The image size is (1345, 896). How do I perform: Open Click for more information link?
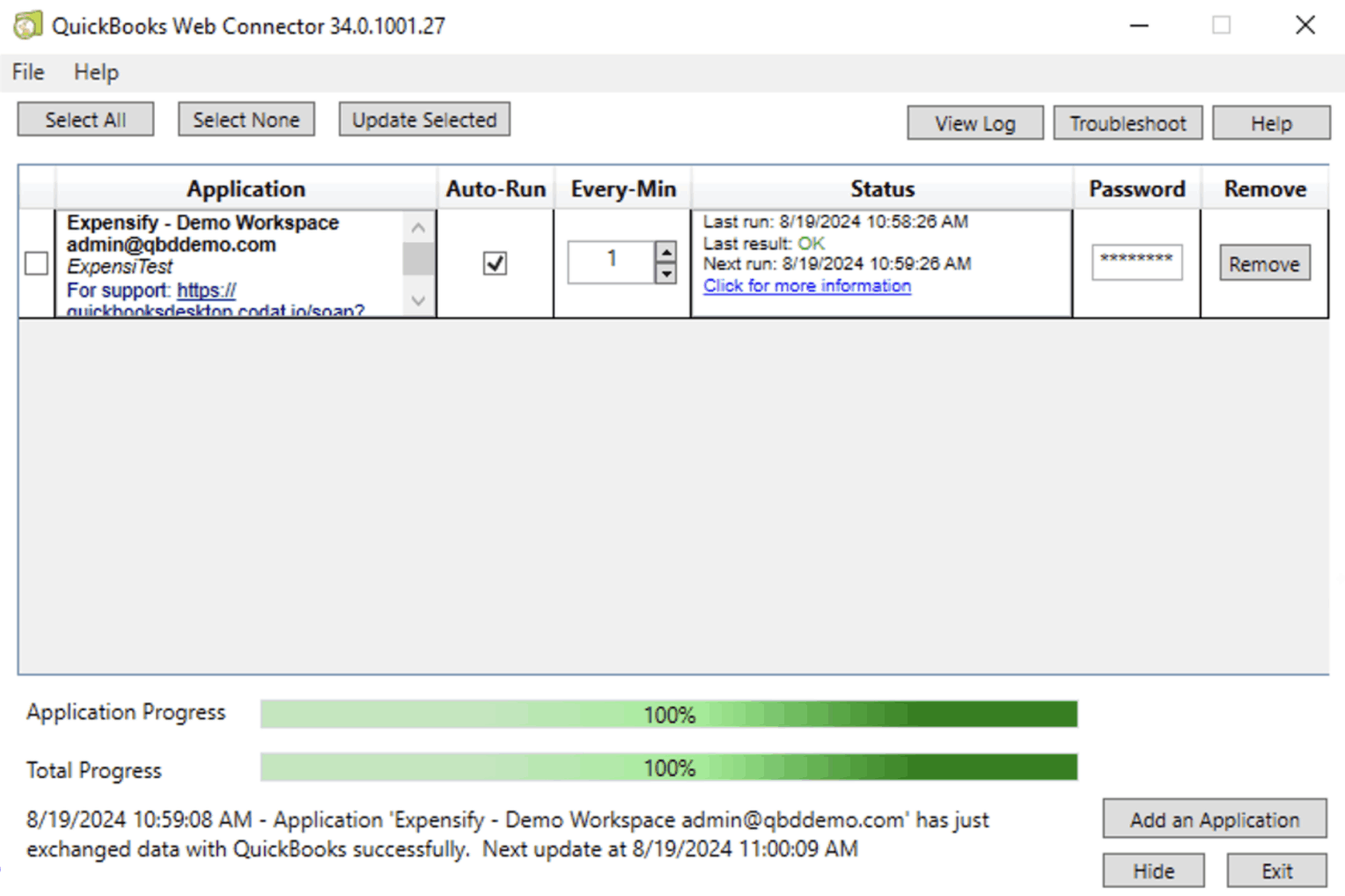click(x=806, y=286)
